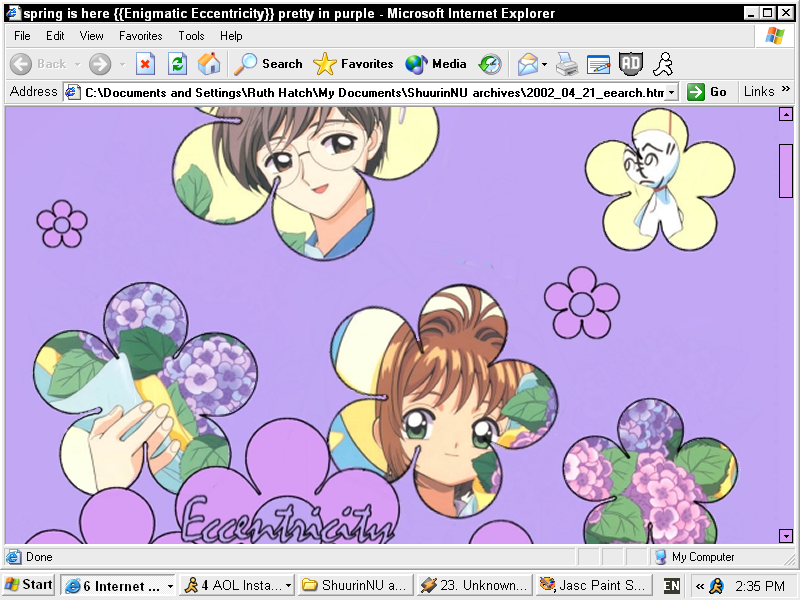Click the Links toolbar label
The width and height of the screenshot is (800, 600).
click(759, 91)
